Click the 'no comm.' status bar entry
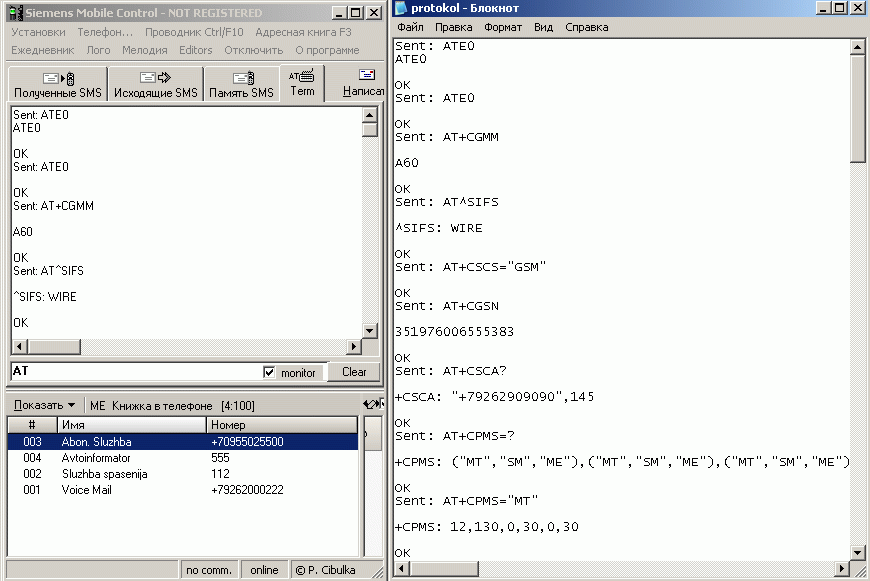The height and width of the screenshot is (581, 870). pyautogui.click(x=209, y=570)
